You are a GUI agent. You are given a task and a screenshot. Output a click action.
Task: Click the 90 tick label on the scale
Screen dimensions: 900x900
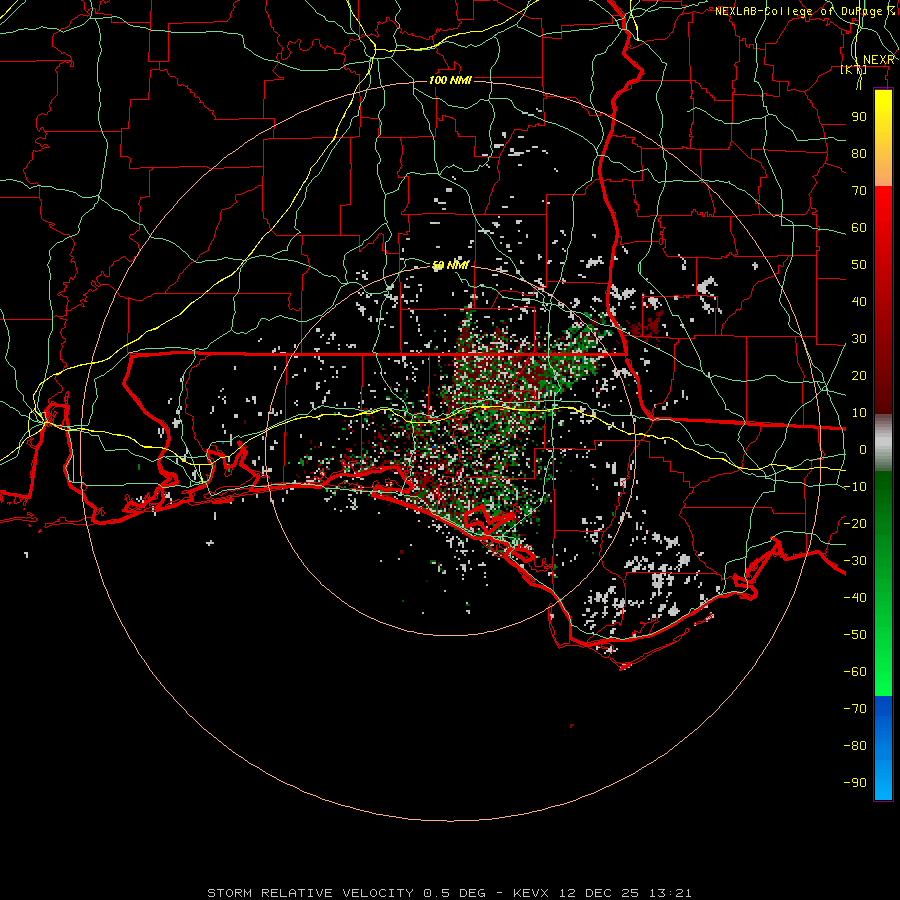[859, 117]
